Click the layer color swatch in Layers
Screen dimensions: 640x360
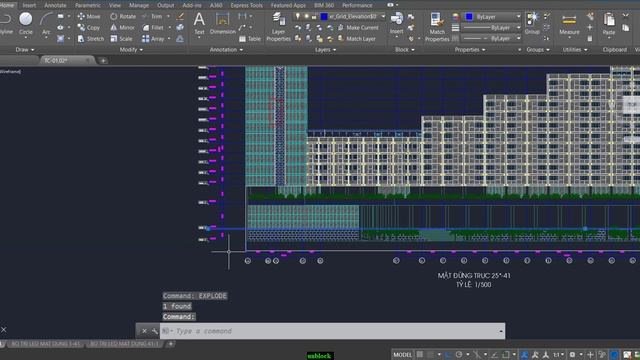(324, 16)
